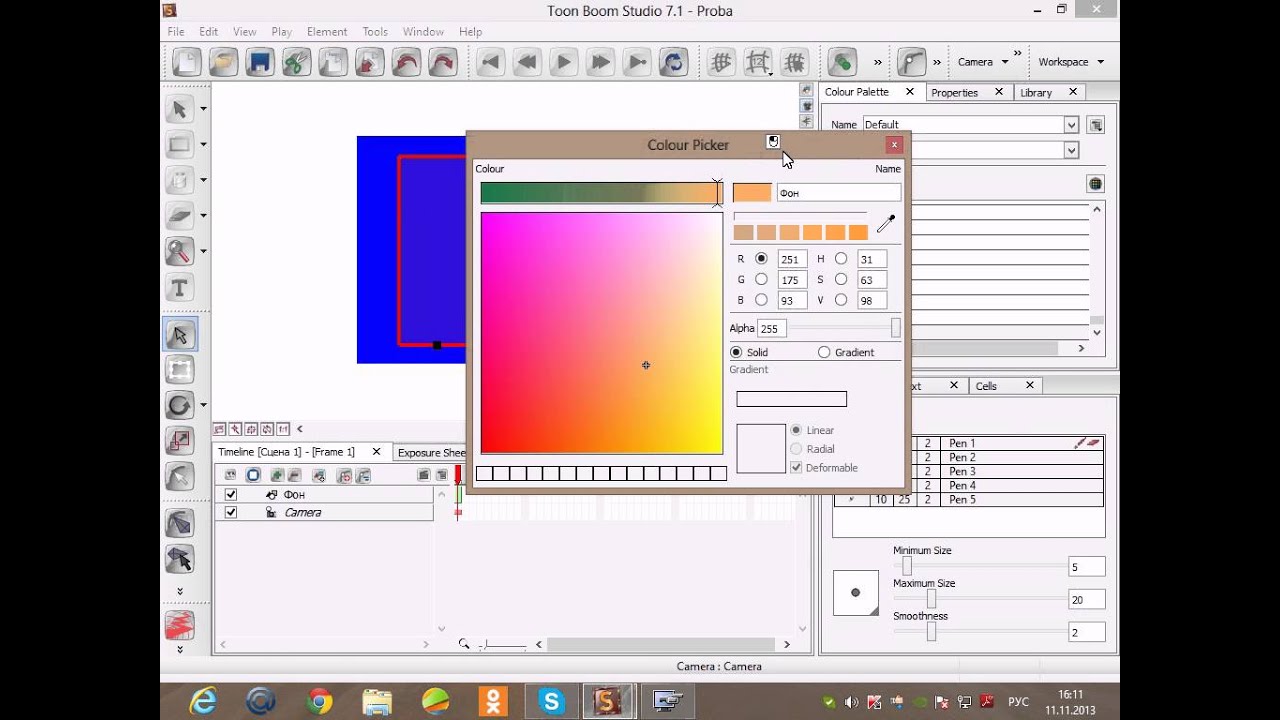Select the B radio button
The width and height of the screenshot is (1280, 720).
pyautogui.click(x=761, y=300)
